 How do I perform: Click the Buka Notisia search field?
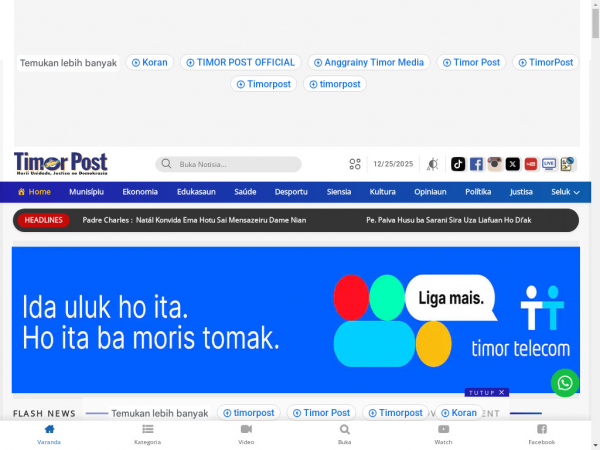(x=228, y=164)
